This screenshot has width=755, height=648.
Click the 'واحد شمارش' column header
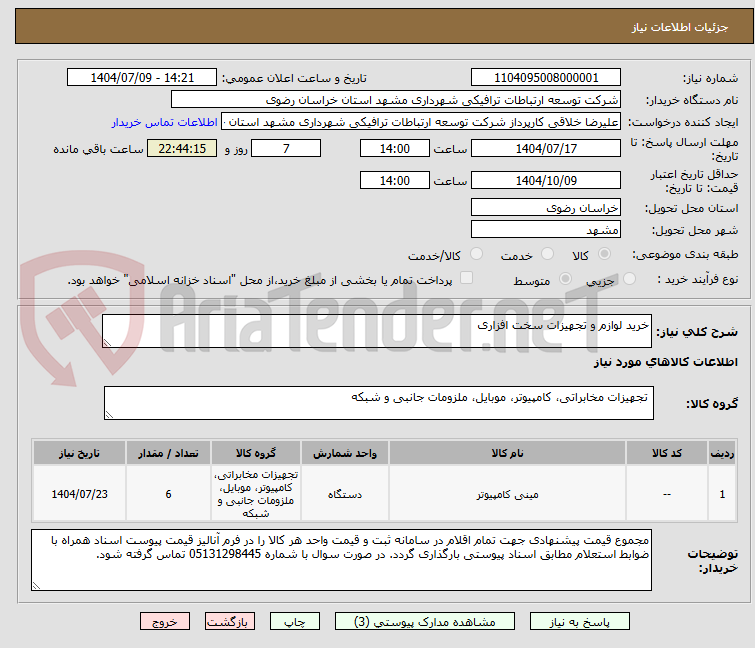coord(345,453)
